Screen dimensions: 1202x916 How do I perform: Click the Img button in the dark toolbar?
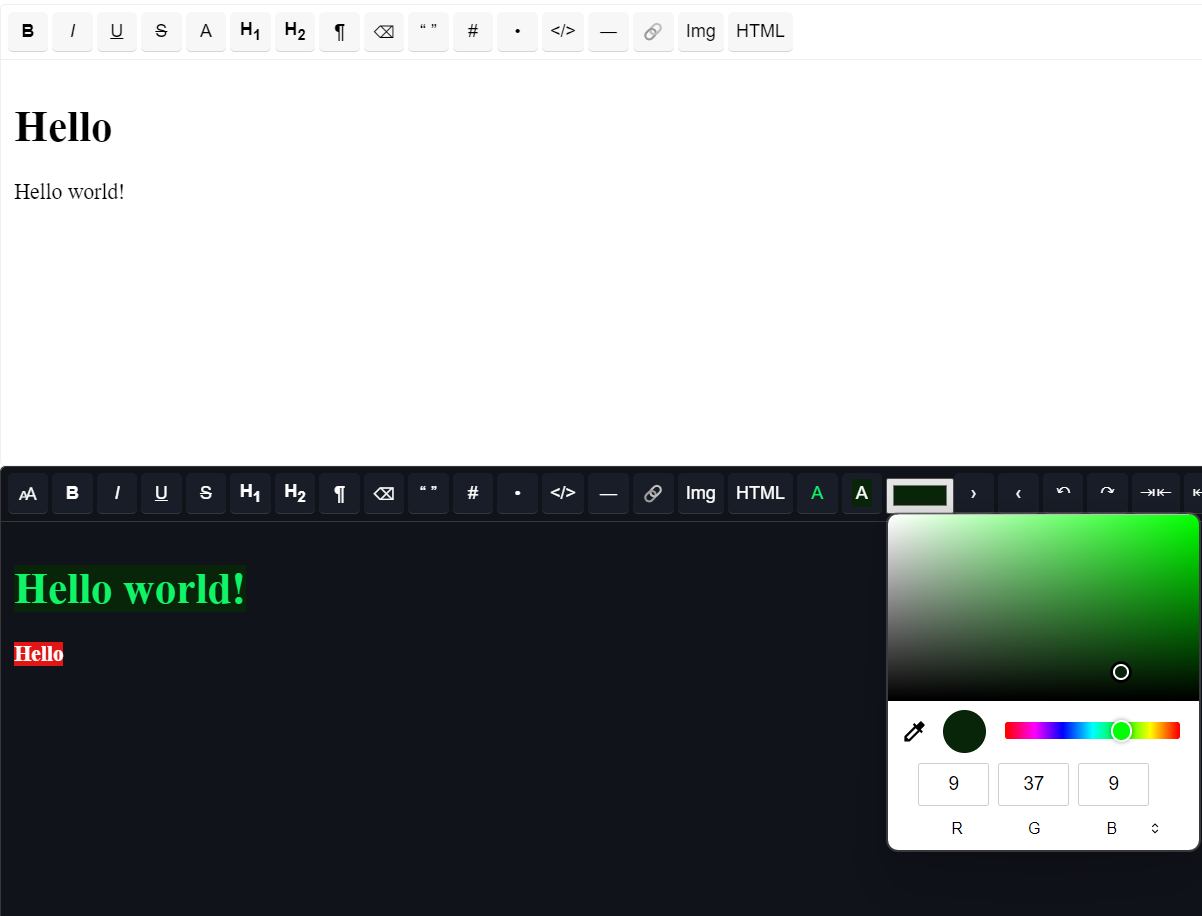701,494
